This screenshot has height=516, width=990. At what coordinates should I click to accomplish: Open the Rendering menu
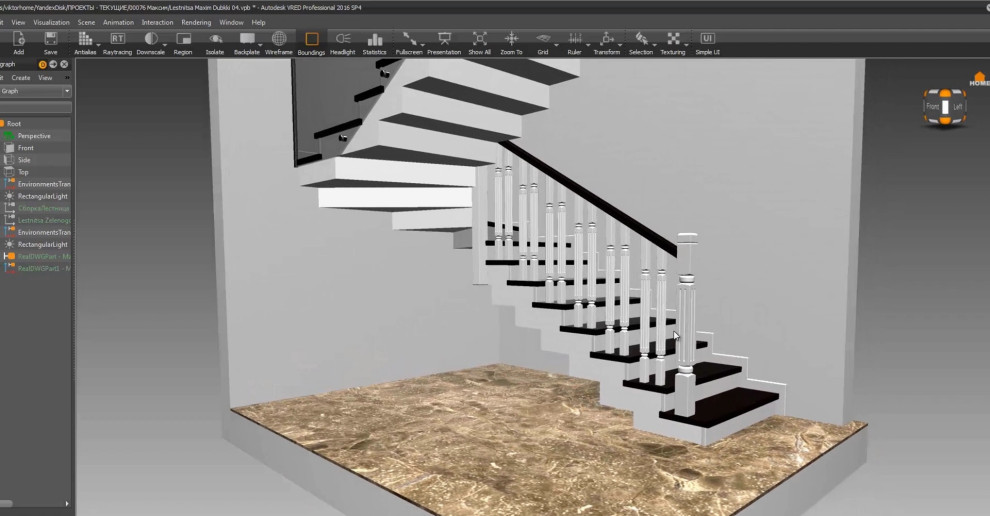[x=196, y=22]
